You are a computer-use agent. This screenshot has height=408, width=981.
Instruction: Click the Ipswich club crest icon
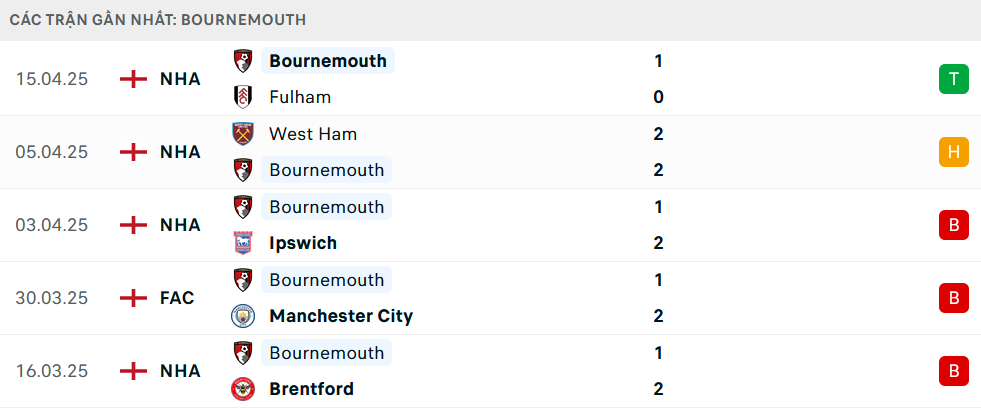pyautogui.click(x=241, y=243)
